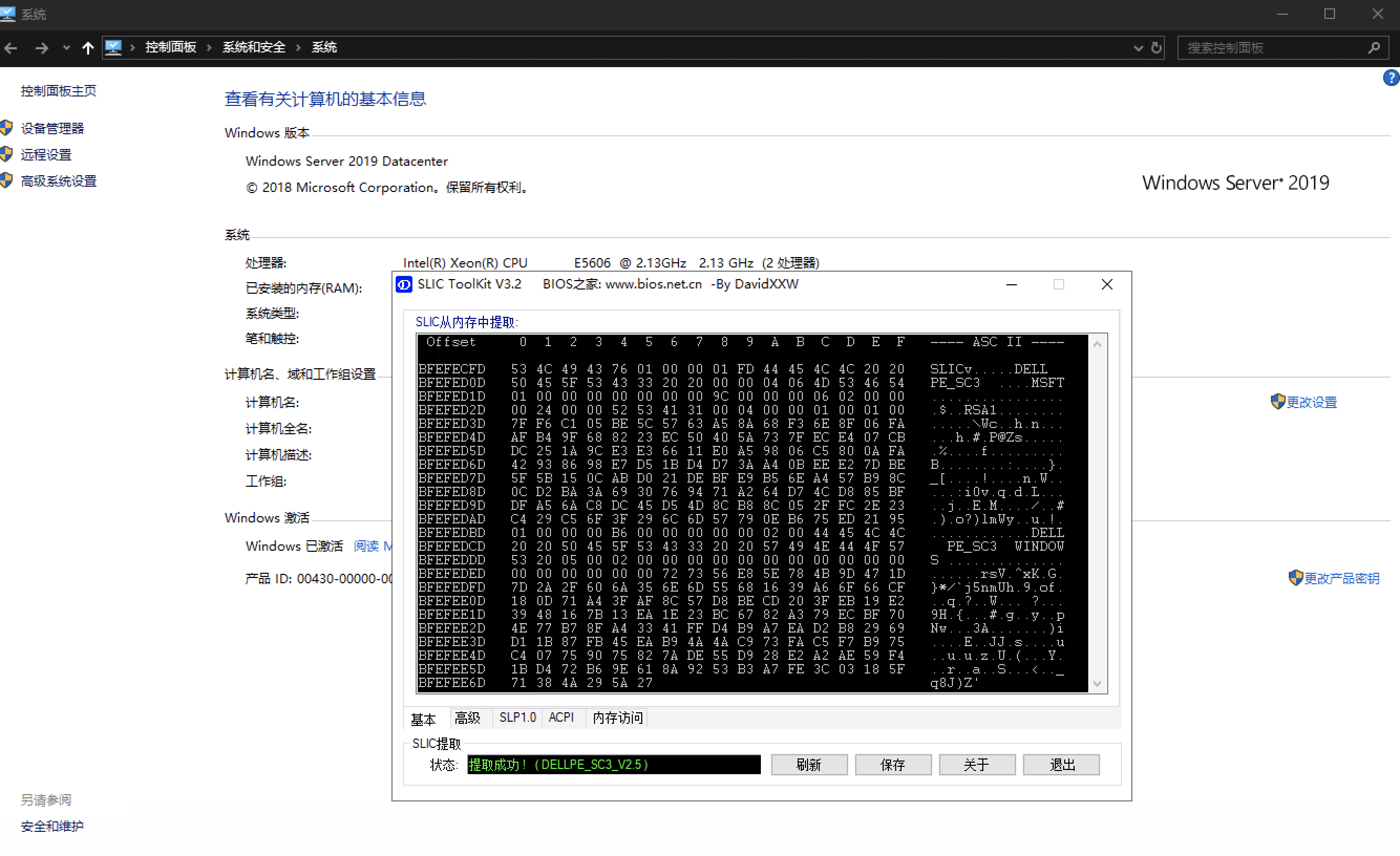Select hex row BFEFECFD
The image size is (1400, 856).
click(741, 369)
